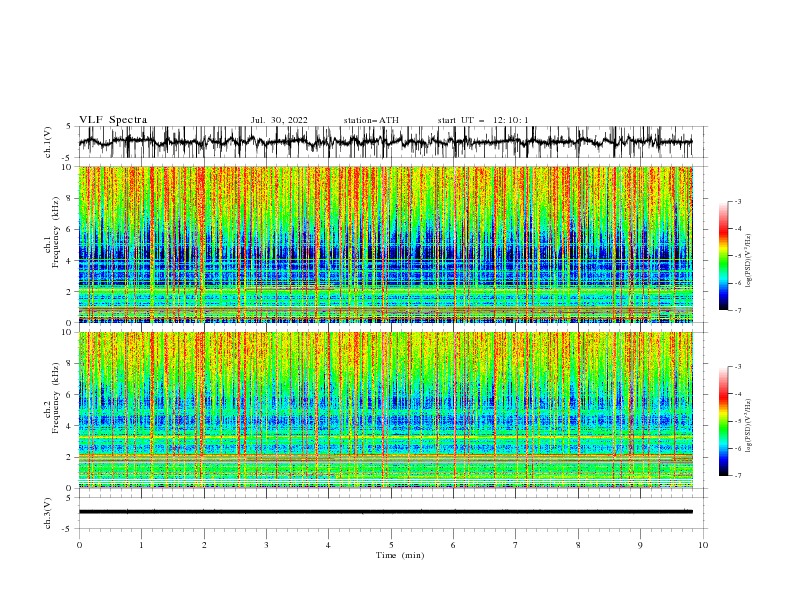Click the ch.2 spectrogram plot
This screenshot has width=792, height=612.
385,410
